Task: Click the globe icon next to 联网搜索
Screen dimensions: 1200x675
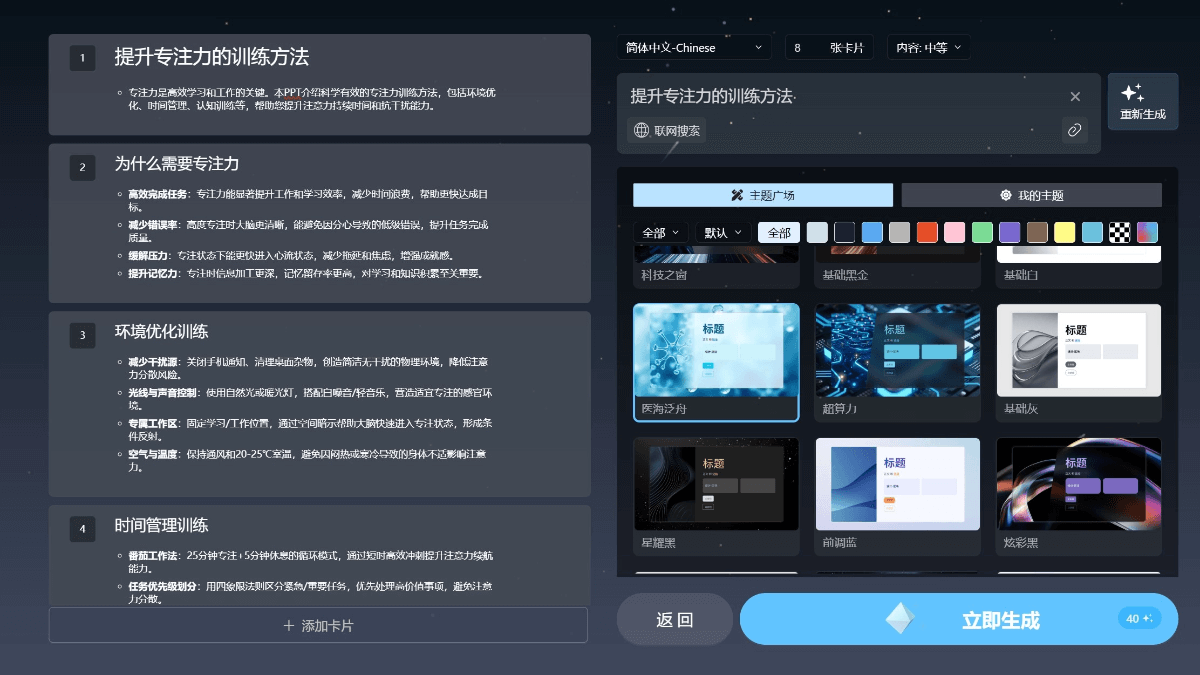Action: tap(640, 130)
